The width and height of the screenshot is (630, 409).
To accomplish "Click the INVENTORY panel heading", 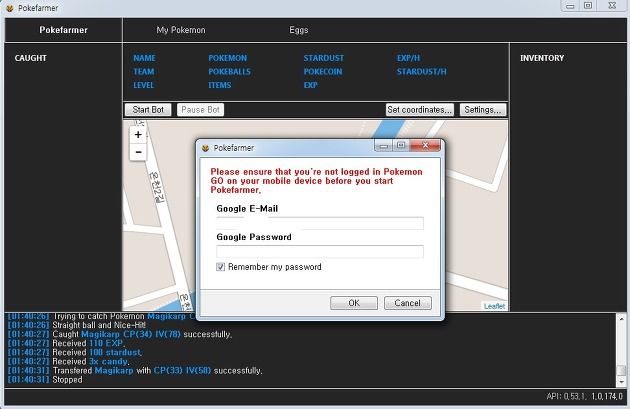I will click(x=542, y=58).
